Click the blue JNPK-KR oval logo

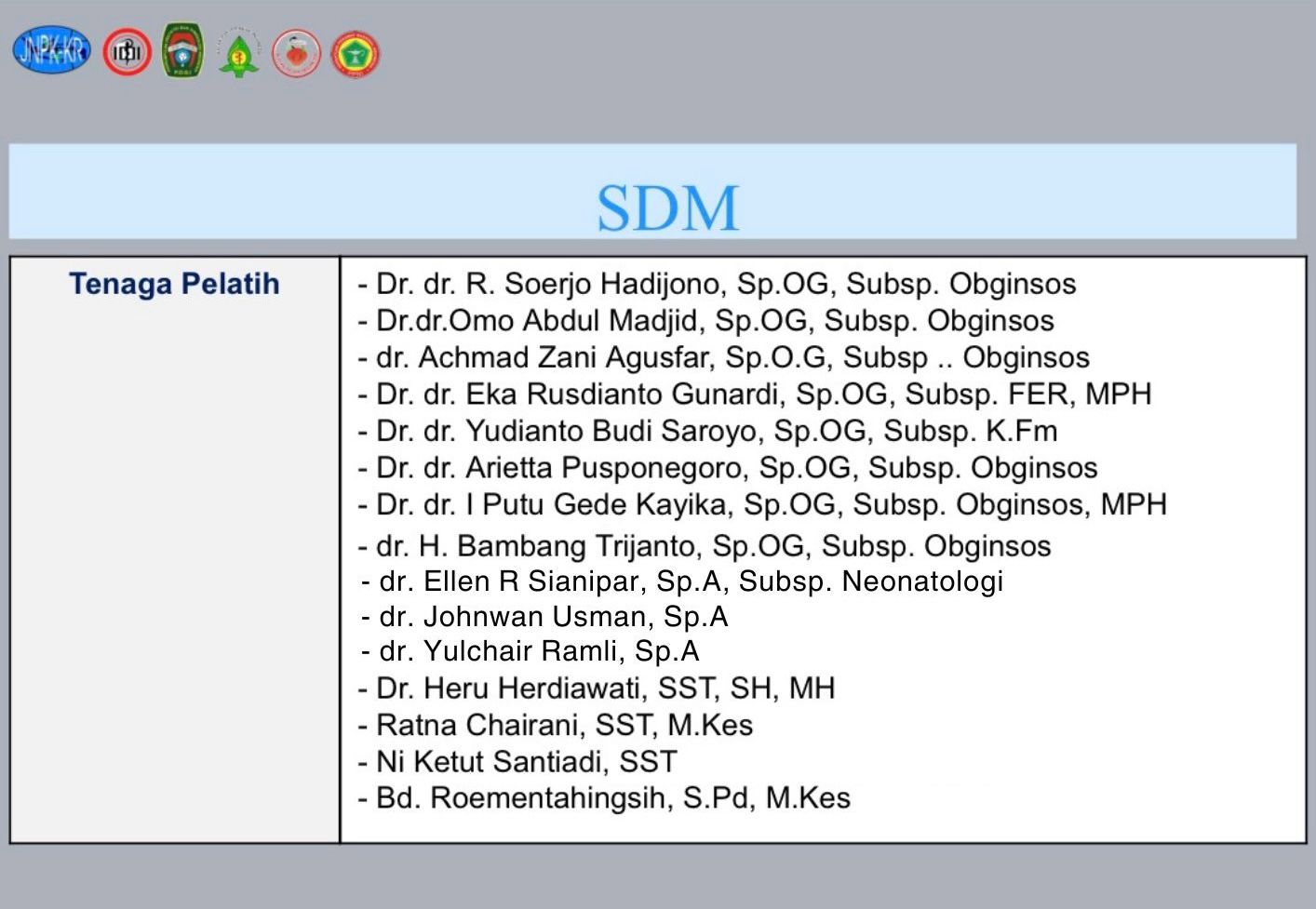coord(52,49)
